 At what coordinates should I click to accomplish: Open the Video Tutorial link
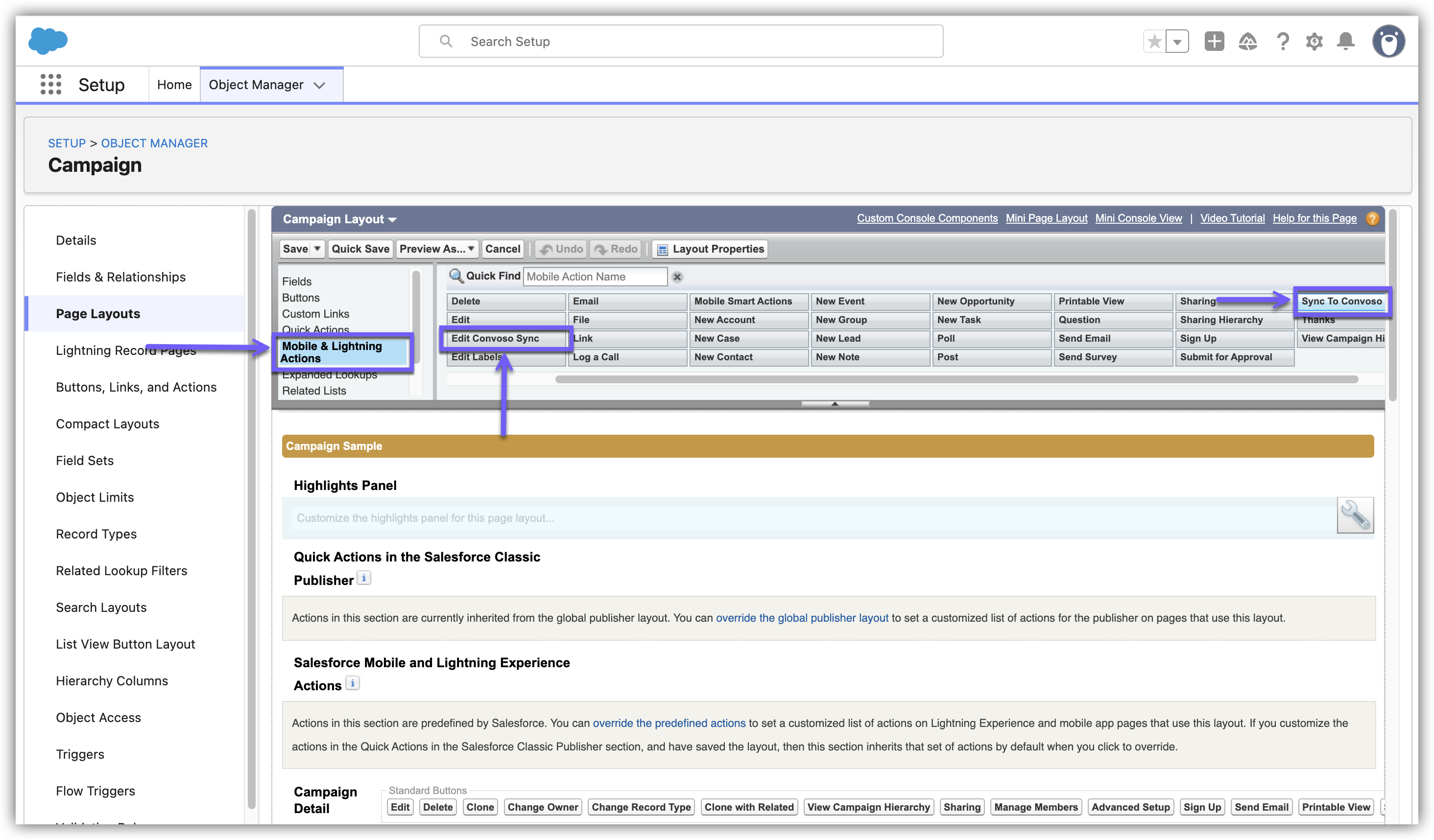1232,218
